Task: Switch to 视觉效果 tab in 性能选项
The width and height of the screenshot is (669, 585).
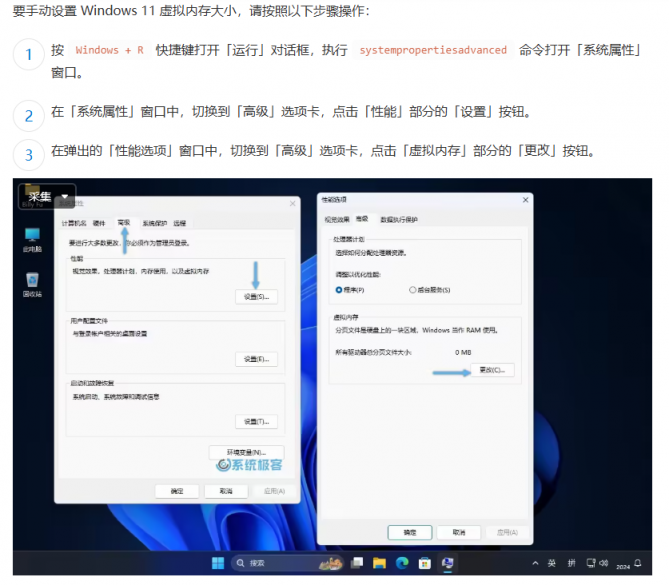Action: 336,219
